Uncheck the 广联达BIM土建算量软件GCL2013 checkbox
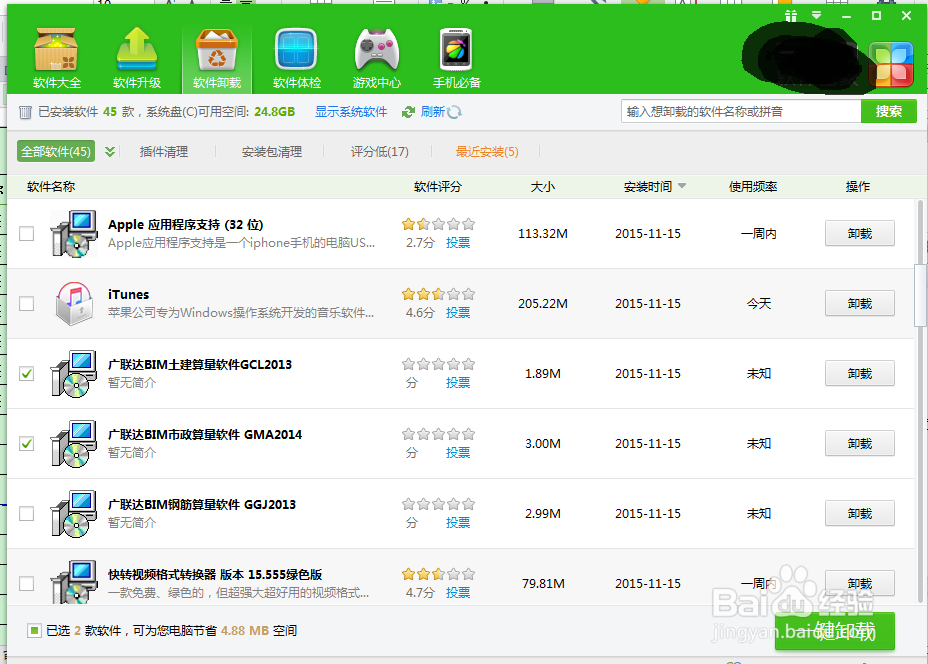 coord(27,373)
